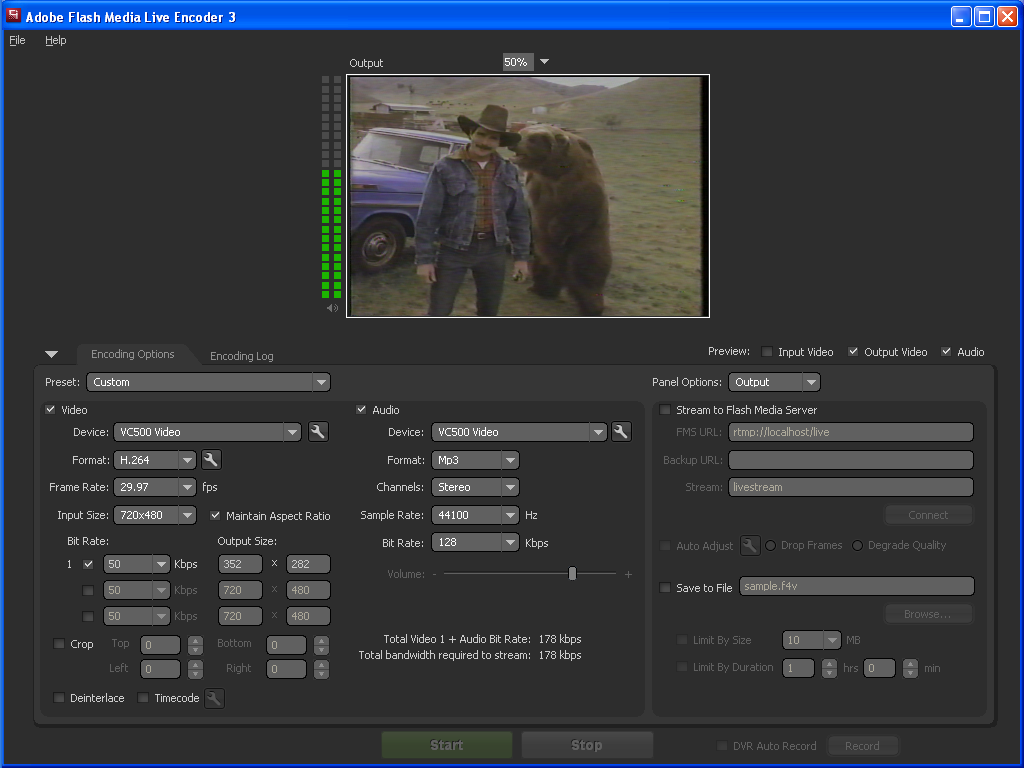Switch to the Encoding Log tab
1024x768 pixels.
241,356
